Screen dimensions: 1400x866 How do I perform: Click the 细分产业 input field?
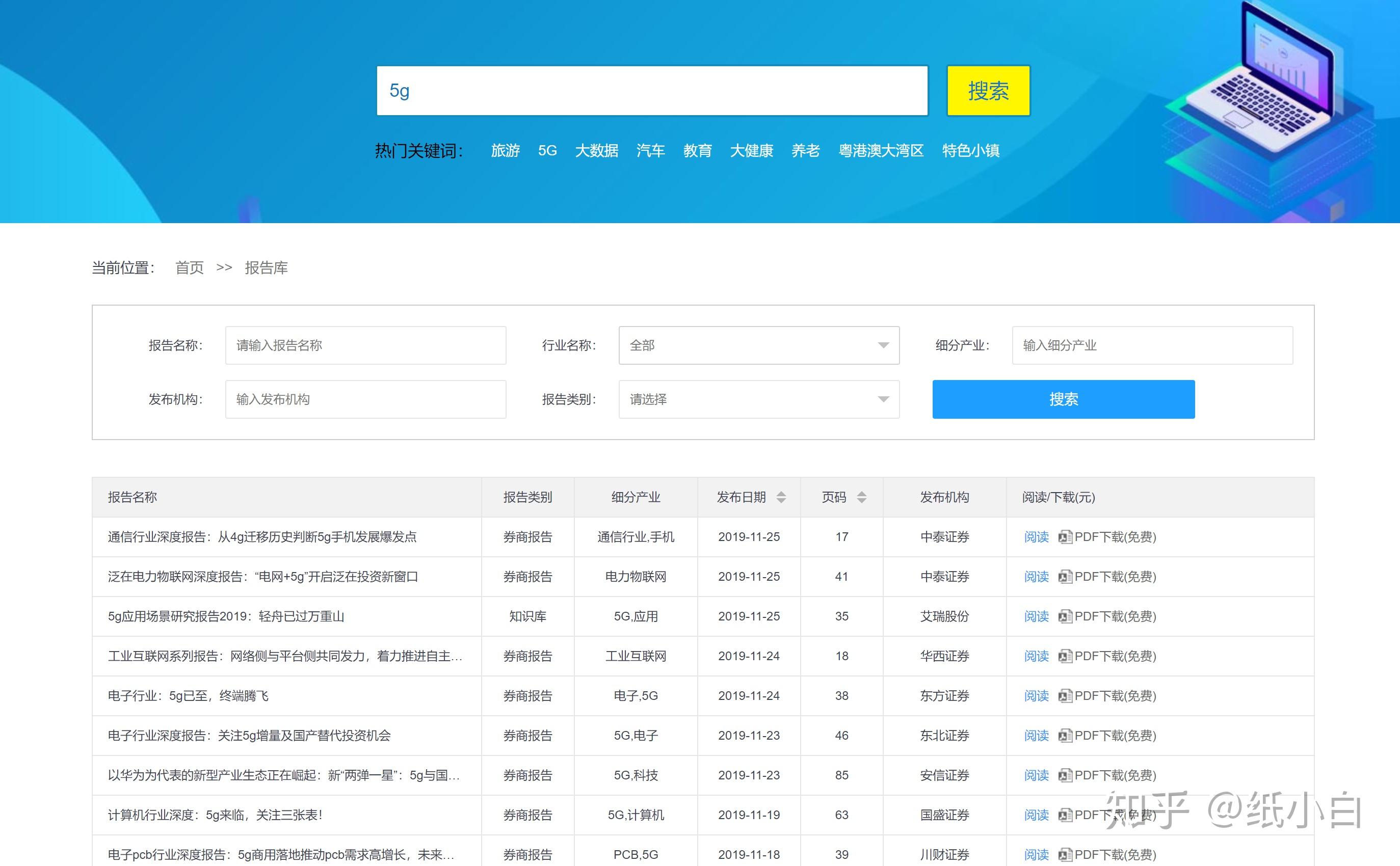(x=1151, y=345)
